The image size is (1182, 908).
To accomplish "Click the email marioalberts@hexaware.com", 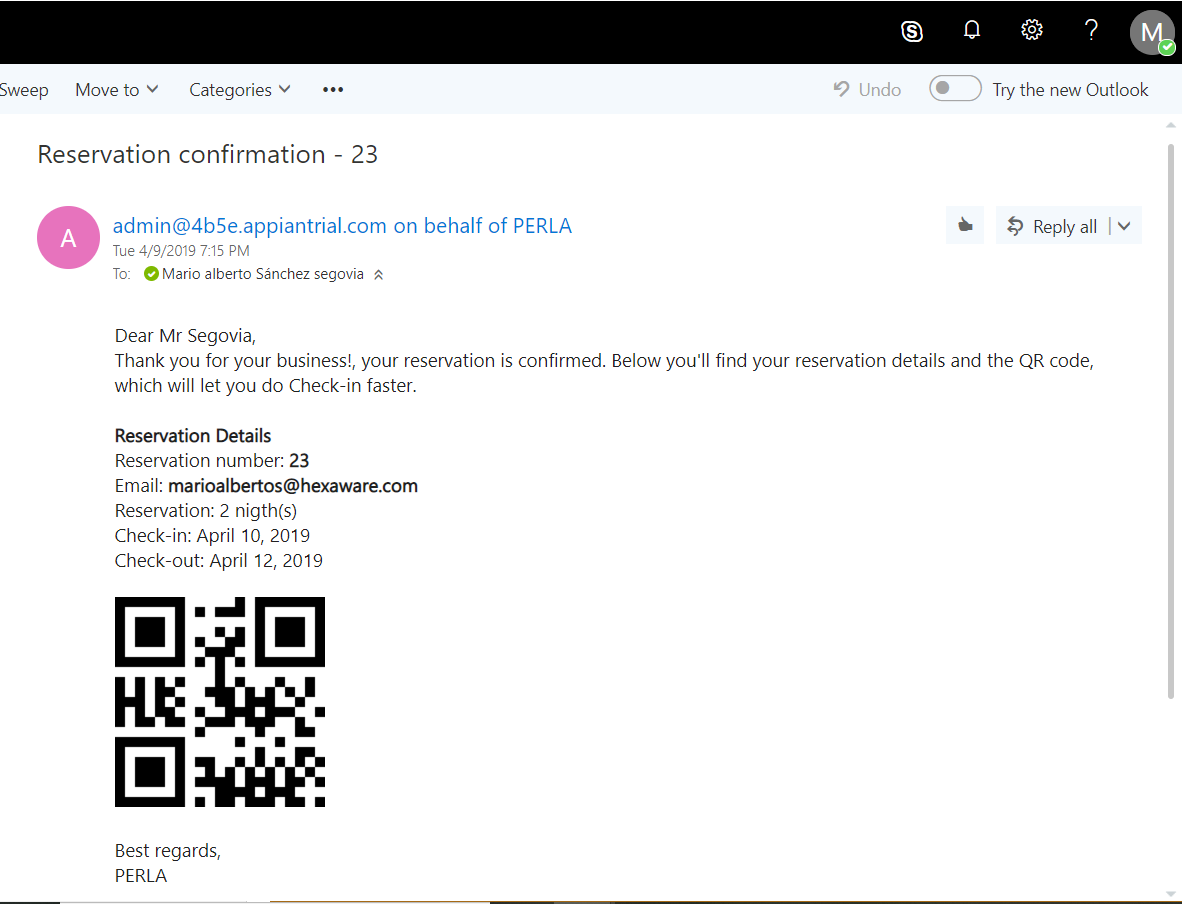I will click(292, 486).
